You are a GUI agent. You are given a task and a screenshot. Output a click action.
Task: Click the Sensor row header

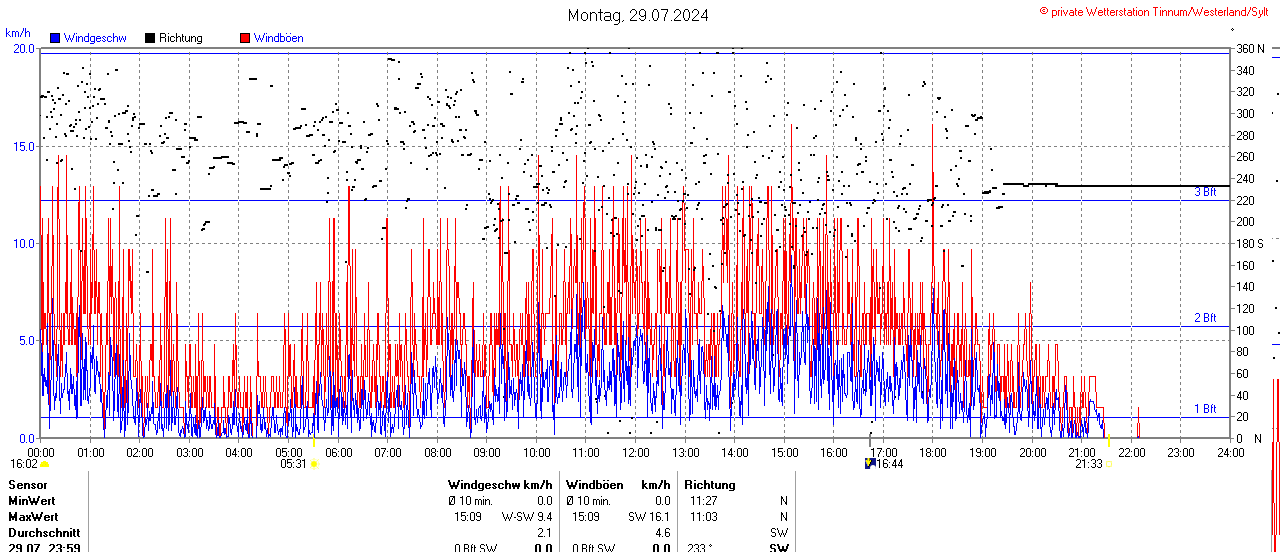[x=28, y=485]
